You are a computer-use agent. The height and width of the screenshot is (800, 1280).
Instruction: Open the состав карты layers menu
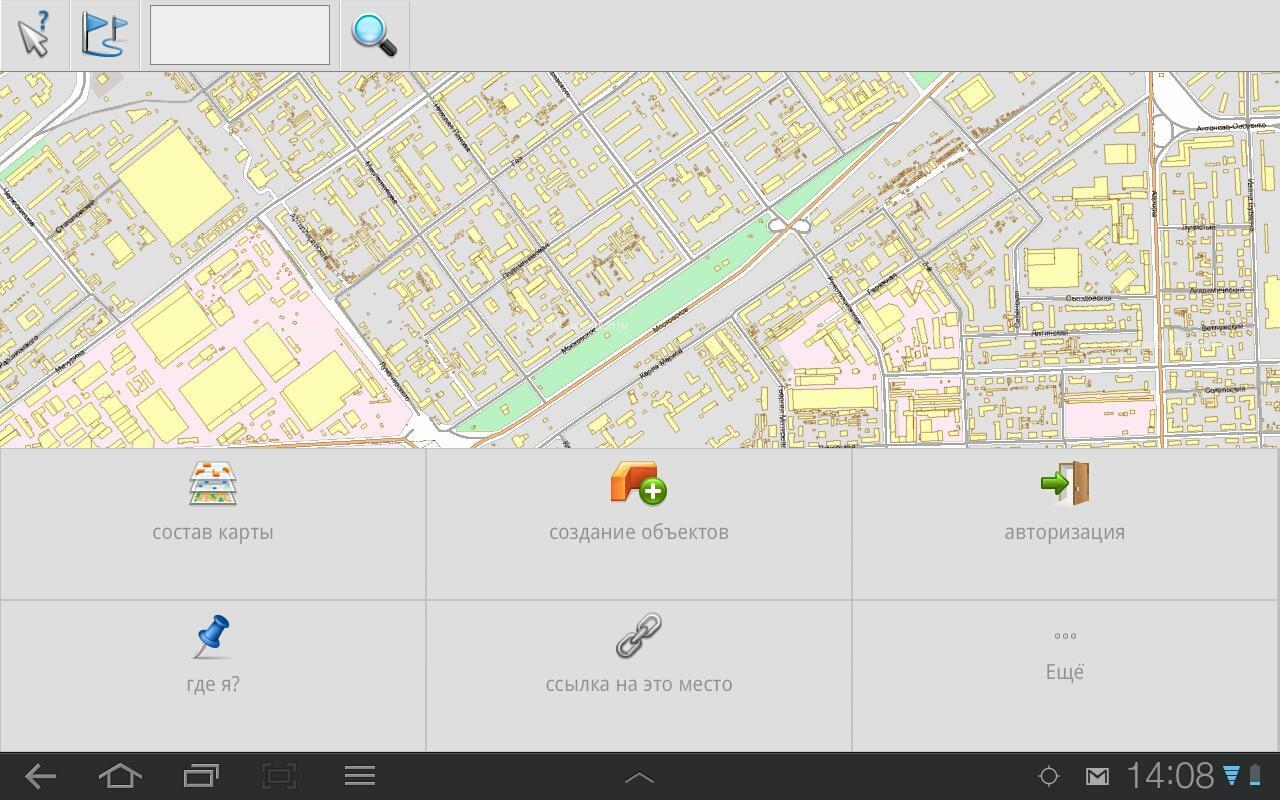coord(213,524)
